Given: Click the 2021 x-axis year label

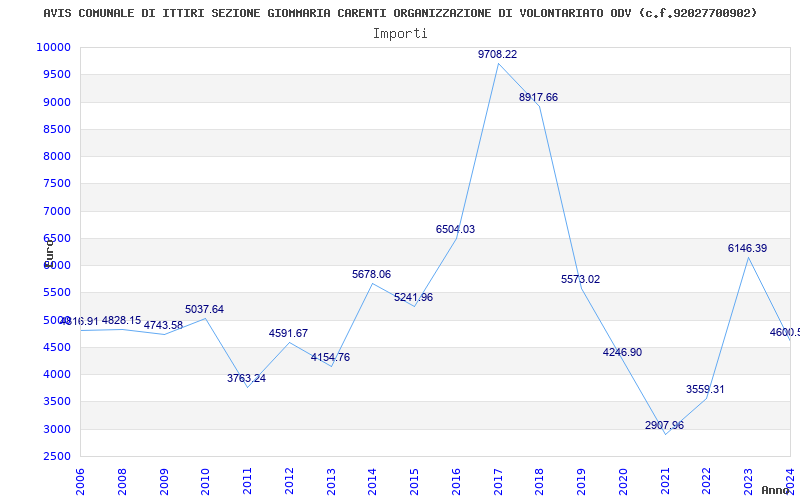Looking at the screenshot, I should (x=665, y=482).
